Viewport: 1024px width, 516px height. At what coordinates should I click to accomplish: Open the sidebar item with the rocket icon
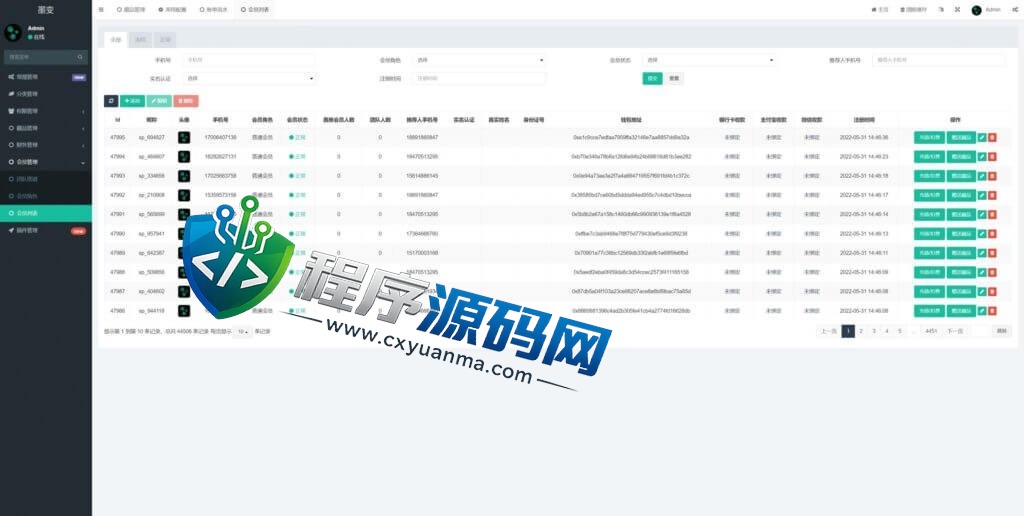(x=46, y=231)
